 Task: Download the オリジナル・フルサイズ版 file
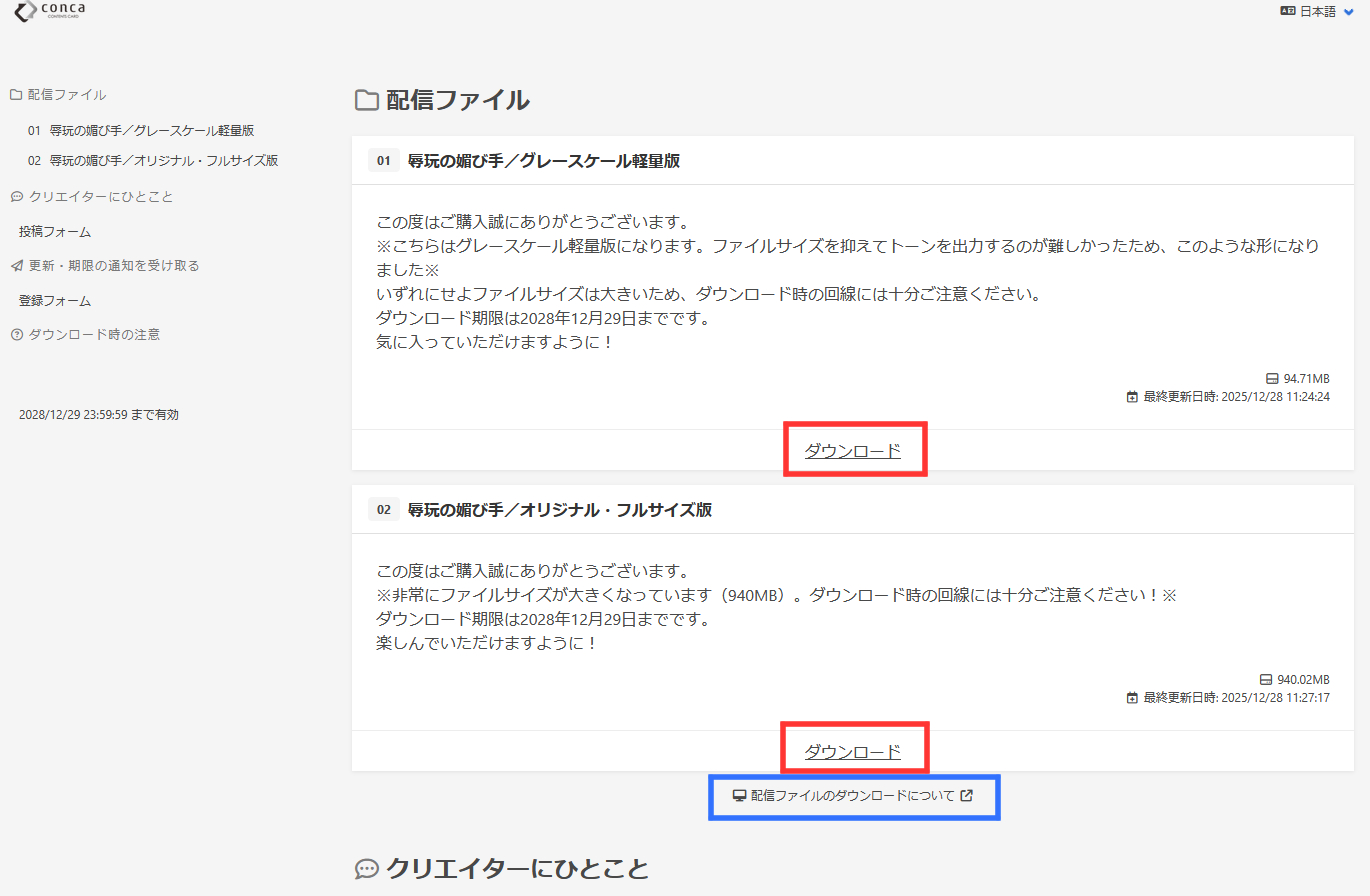[x=853, y=752]
